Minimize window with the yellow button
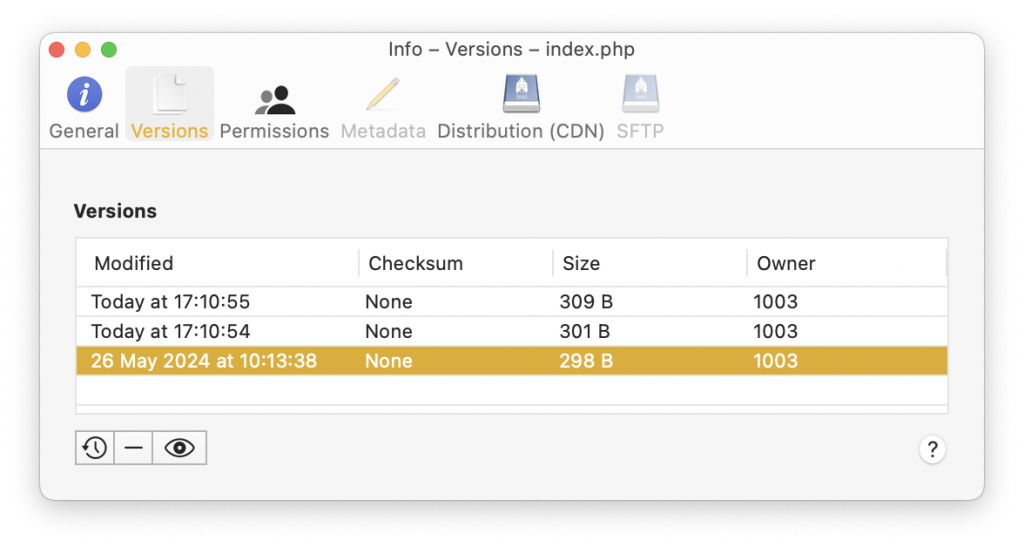Image resolution: width=1024 pixels, height=547 pixels. (83, 50)
